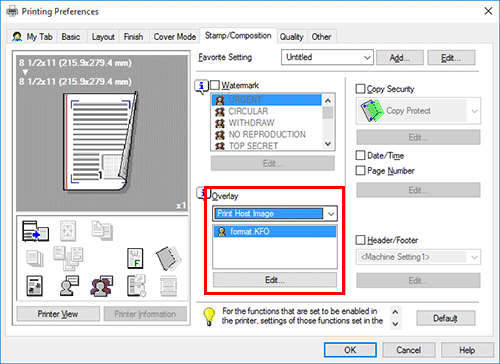500x364 pixels.
Task: Tick the Copy Security checkbox
Action: coord(360,89)
